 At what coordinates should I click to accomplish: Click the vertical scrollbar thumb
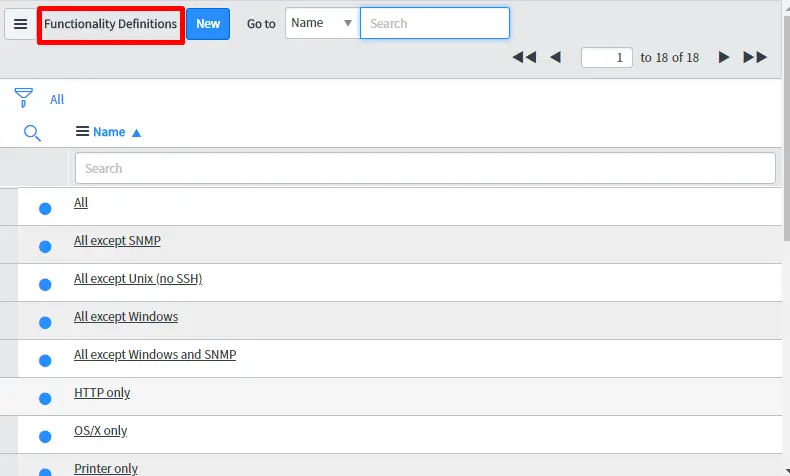pos(786,128)
